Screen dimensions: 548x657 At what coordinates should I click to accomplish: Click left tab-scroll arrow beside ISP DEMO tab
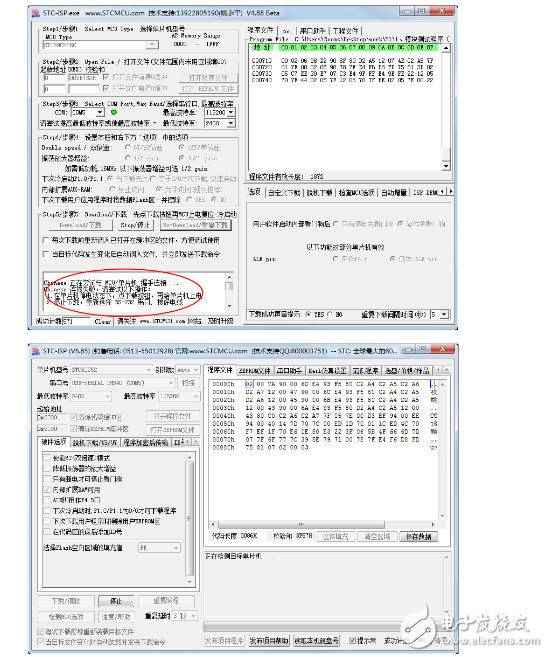[443, 191]
